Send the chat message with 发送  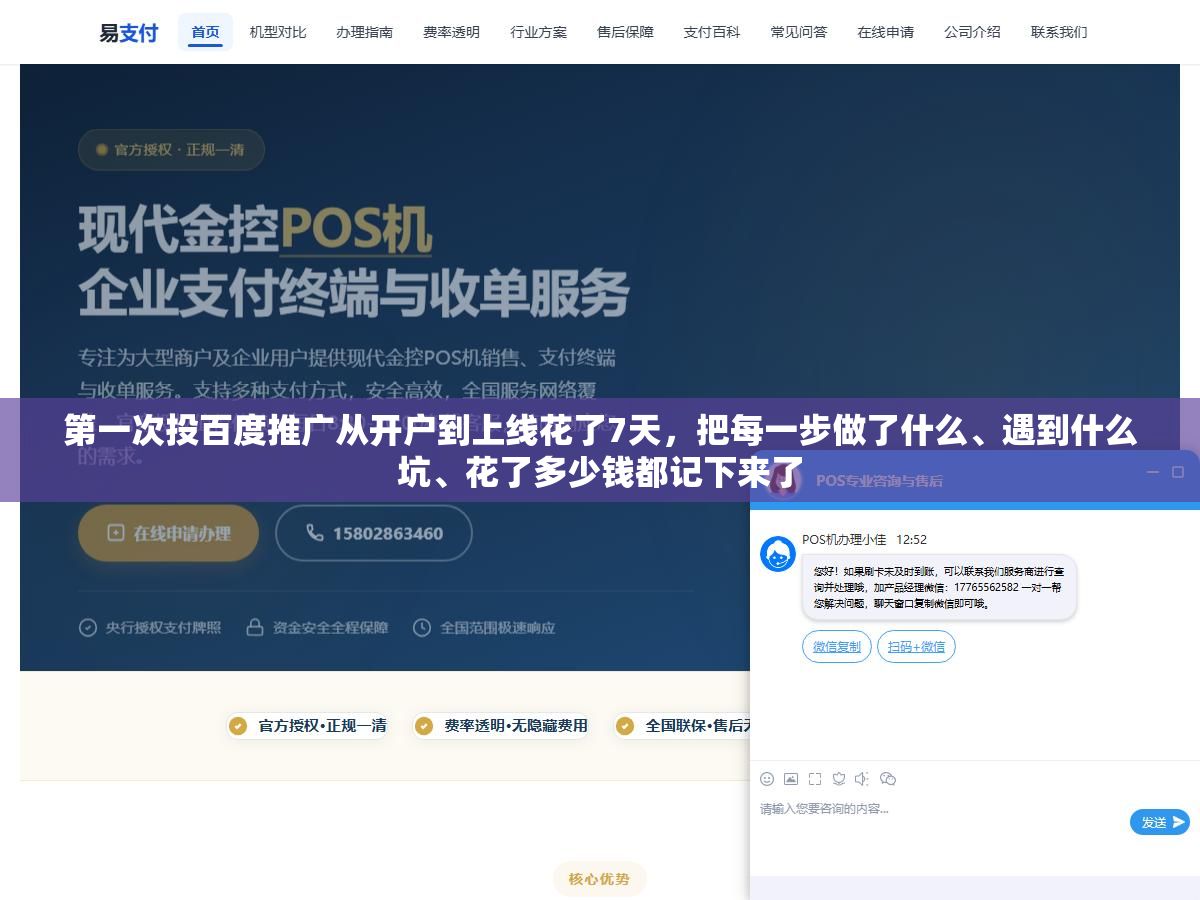coord(1160,822)
